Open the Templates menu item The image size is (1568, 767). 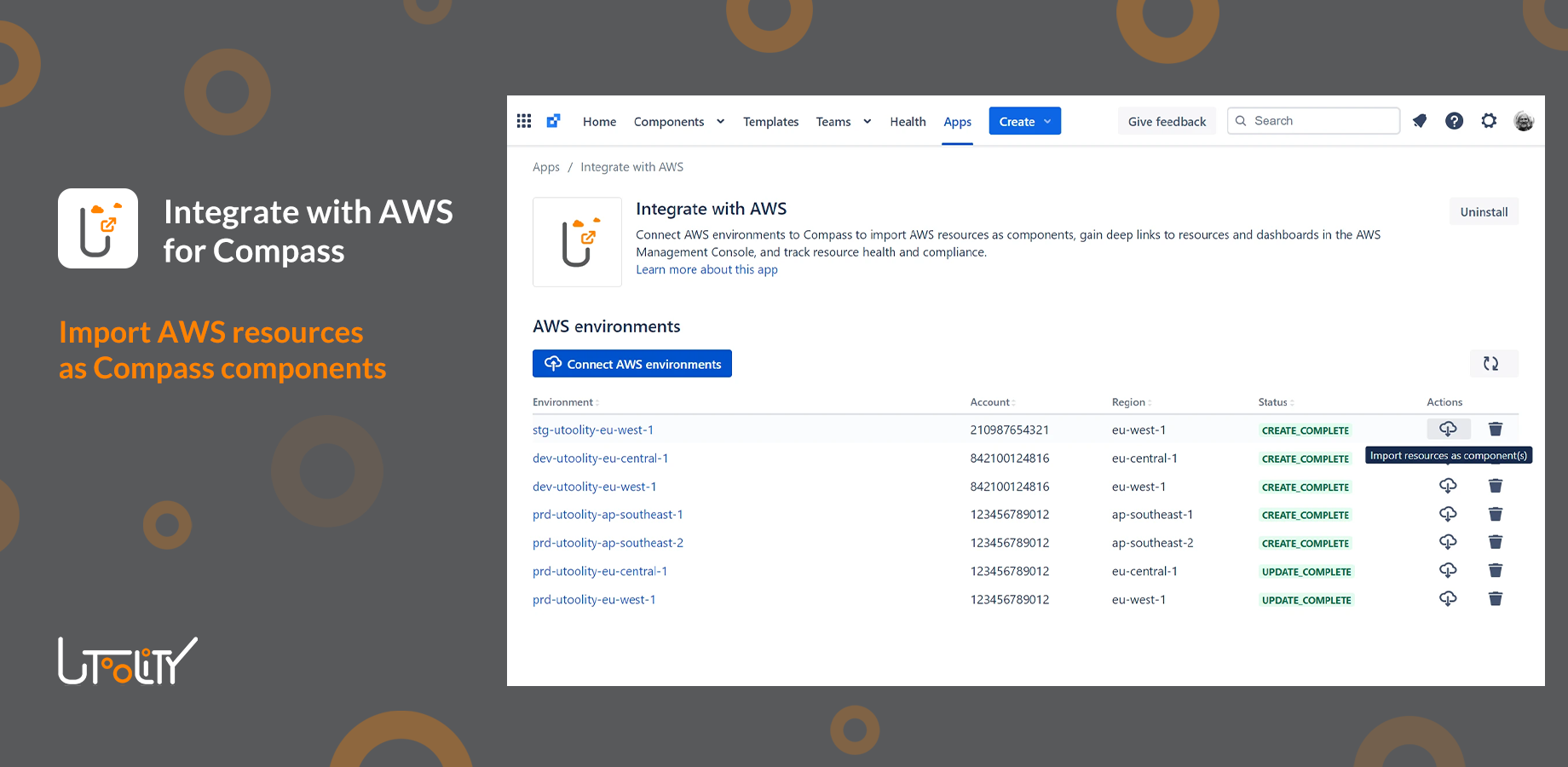point(770,121)
